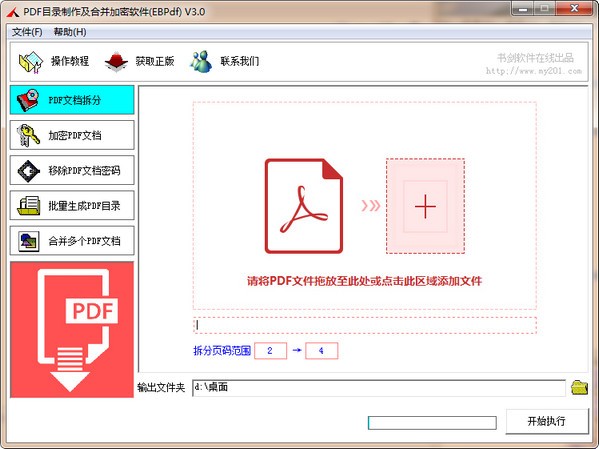Click the 移除PDF文档密码 diamond icon
Viewport: 599px width, 449px height.
[28, 170]
